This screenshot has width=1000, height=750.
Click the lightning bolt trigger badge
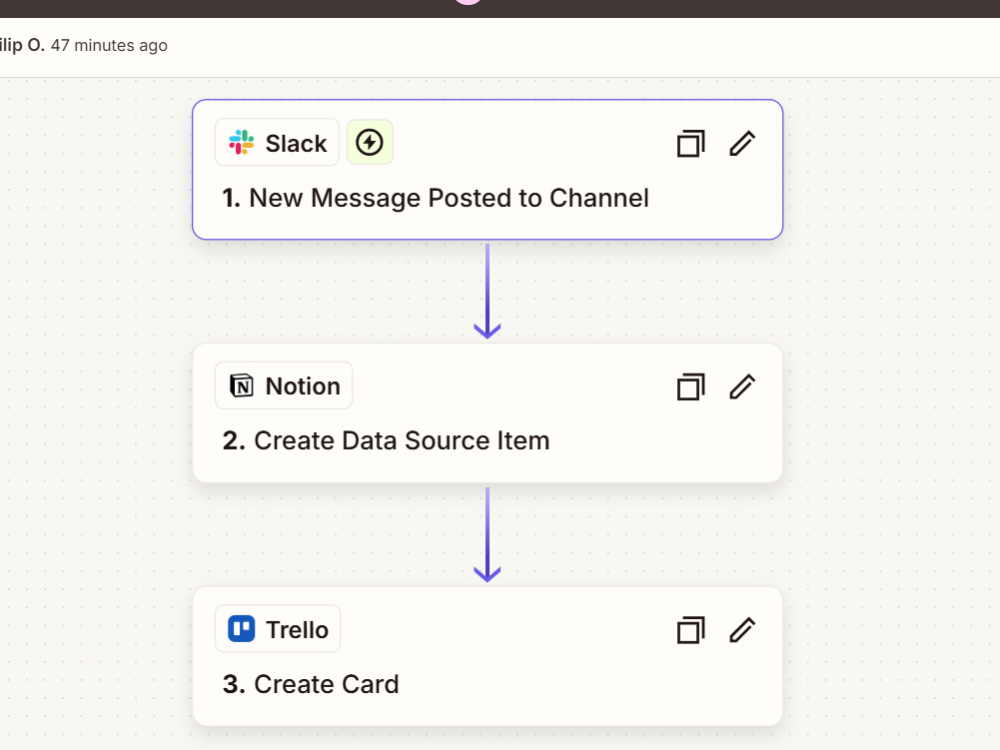coord(370,142)
